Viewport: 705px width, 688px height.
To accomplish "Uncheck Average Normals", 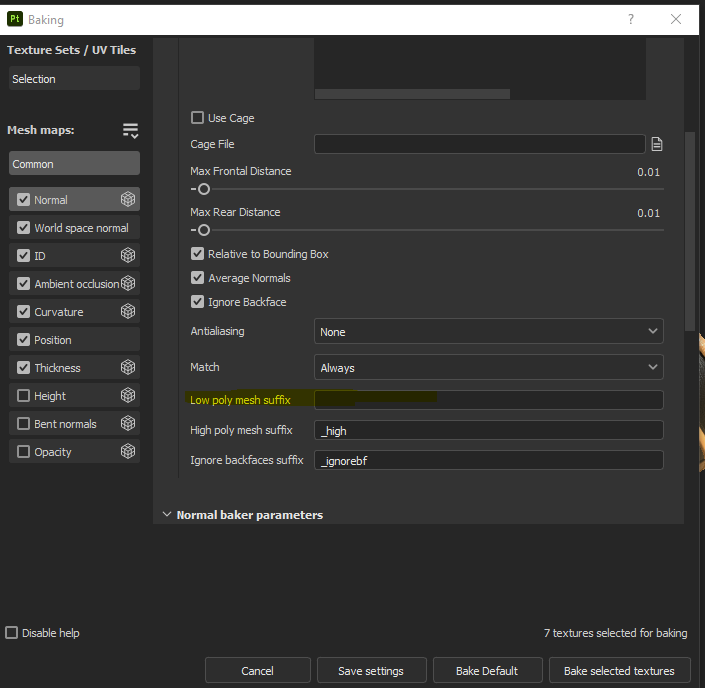I will [x=197, y=278].
